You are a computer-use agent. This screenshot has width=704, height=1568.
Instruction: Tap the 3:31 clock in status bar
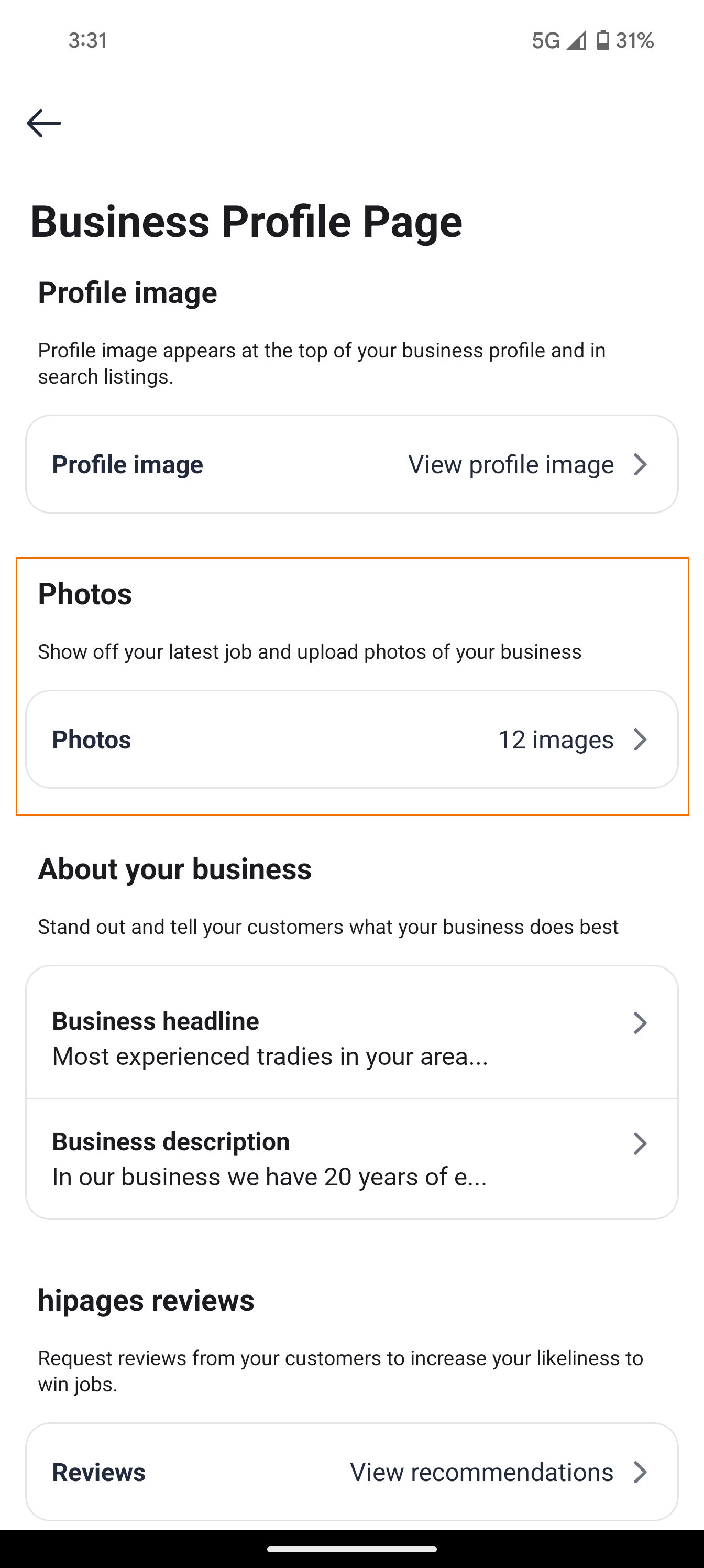click(87, 41)
